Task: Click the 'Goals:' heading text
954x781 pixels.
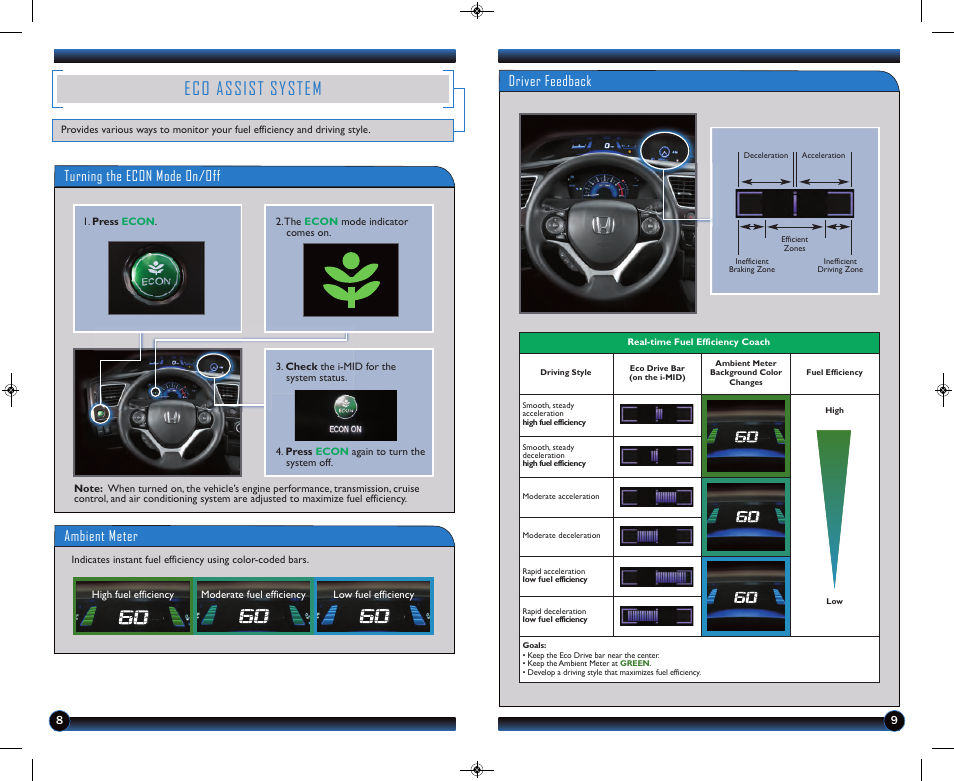Action: pyautogui.click(x=534, y=645)
